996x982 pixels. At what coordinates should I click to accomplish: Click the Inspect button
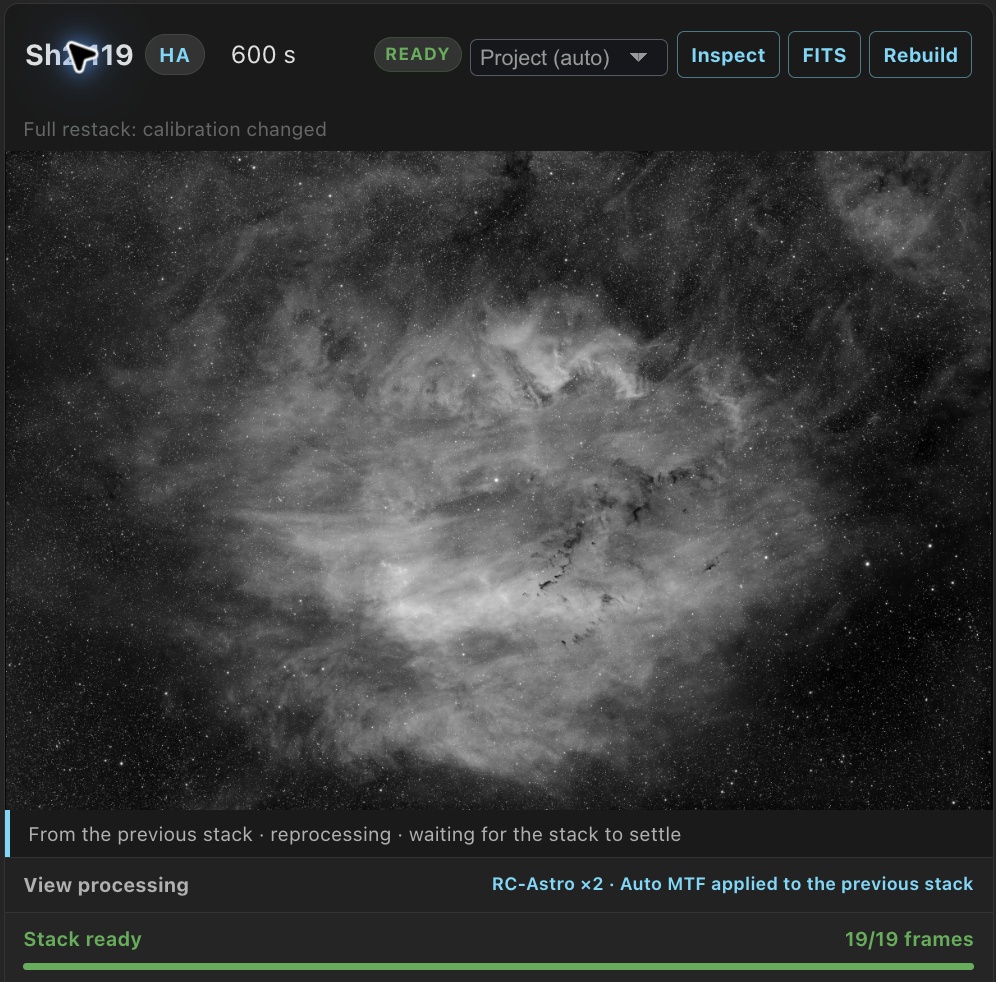728,55
